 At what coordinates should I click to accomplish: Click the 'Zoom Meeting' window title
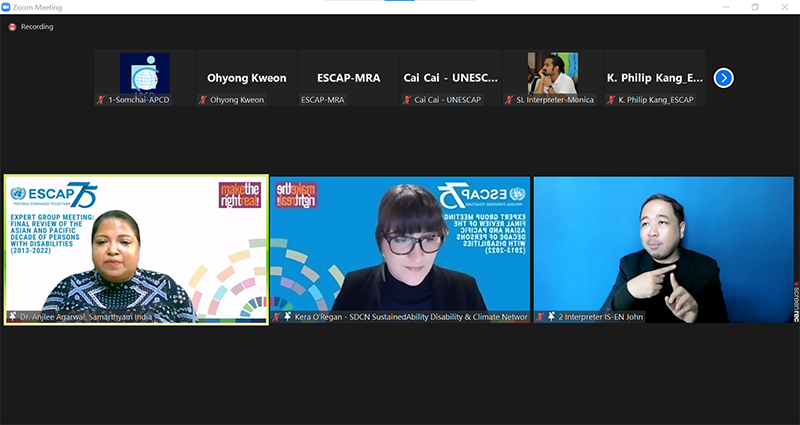[37, 7]
